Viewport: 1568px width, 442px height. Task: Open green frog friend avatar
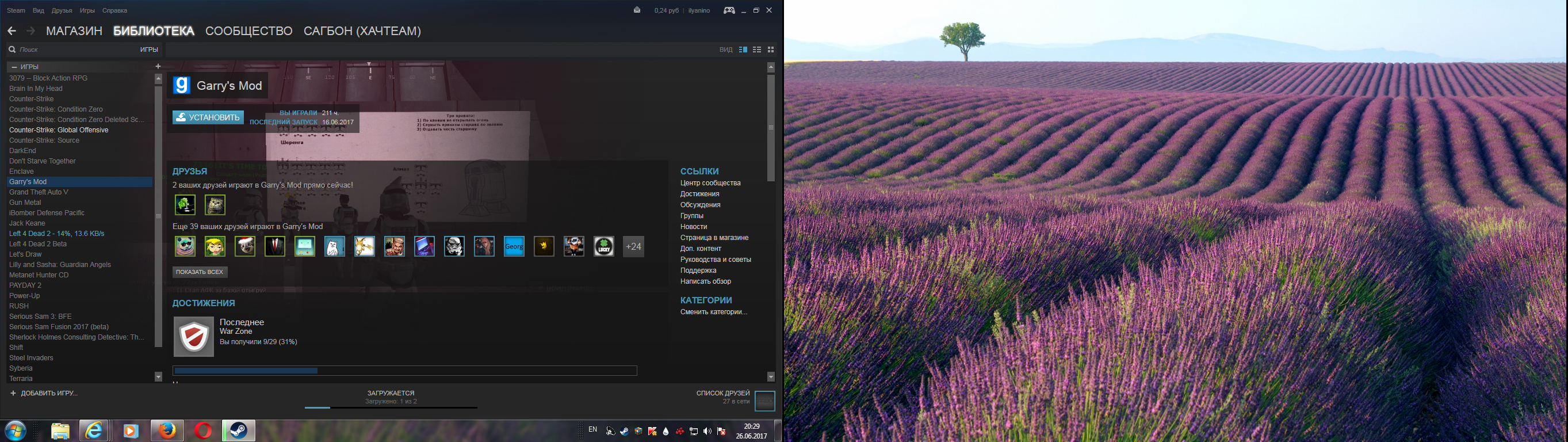(185, 204)
